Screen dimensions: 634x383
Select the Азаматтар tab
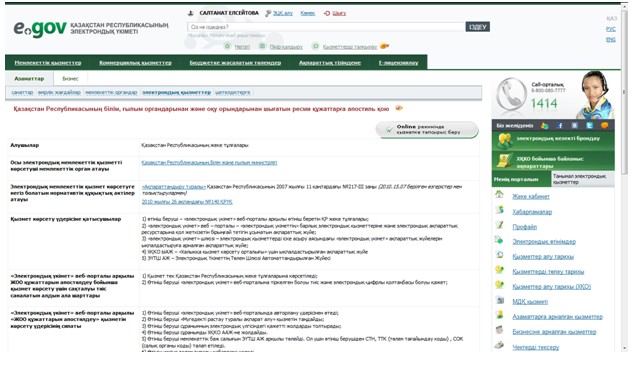(29, 78)
